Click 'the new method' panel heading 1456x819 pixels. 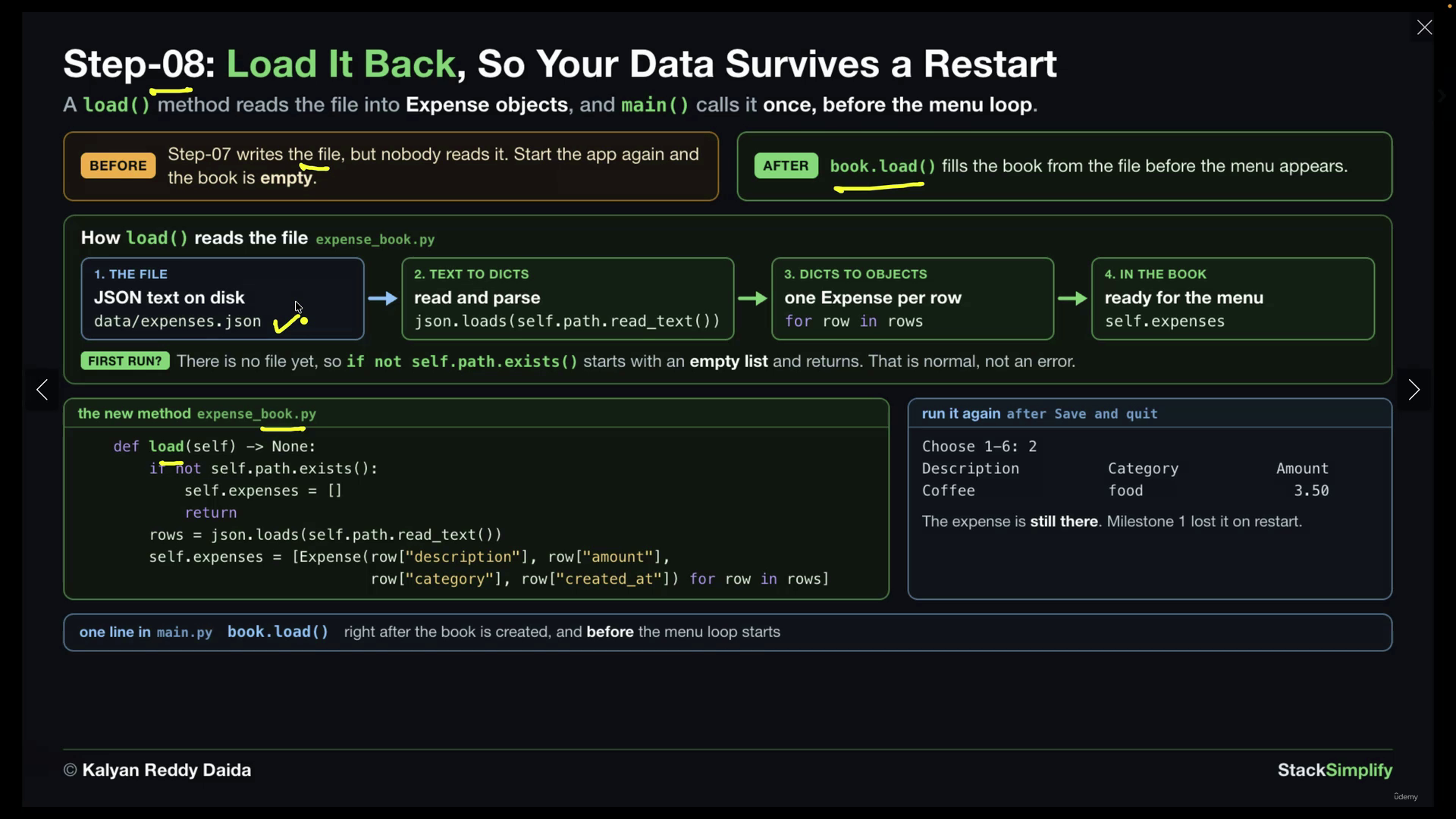(x=134, y=413)
